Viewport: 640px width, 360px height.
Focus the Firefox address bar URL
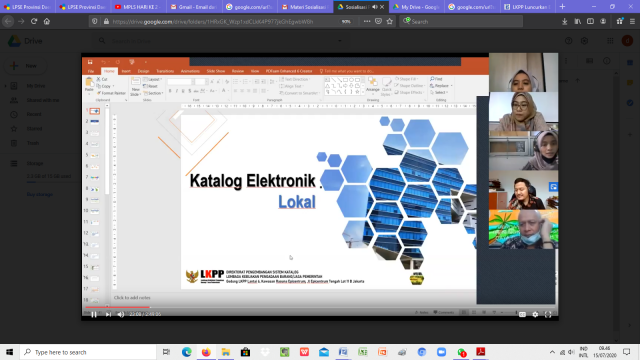pos(213,22)
